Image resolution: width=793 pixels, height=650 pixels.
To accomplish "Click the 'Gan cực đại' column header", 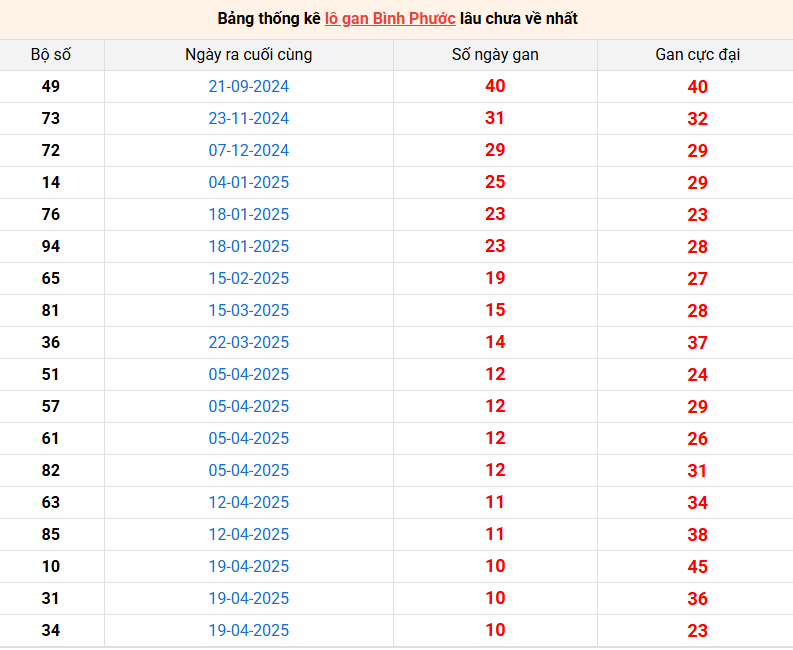I will (x=697, y=54).
